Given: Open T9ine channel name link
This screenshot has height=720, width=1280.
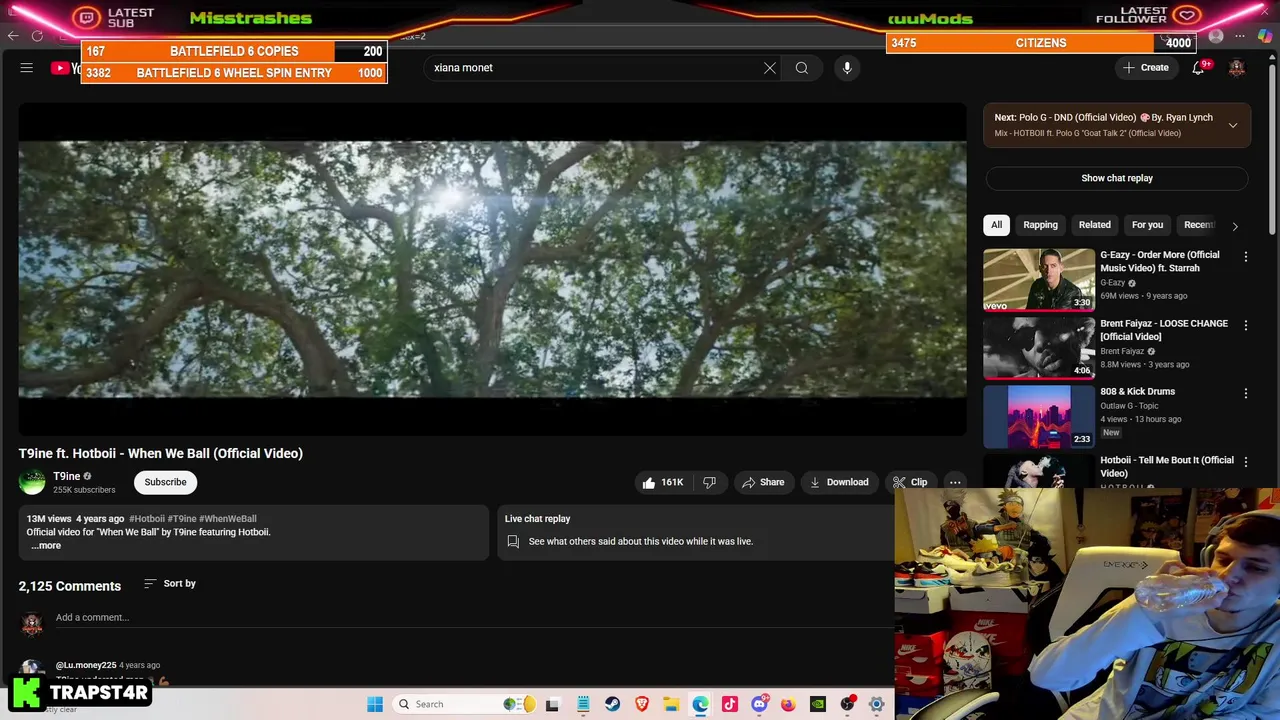Looking at the screenshot, I should pyautogui.click(x=66, y=476).
